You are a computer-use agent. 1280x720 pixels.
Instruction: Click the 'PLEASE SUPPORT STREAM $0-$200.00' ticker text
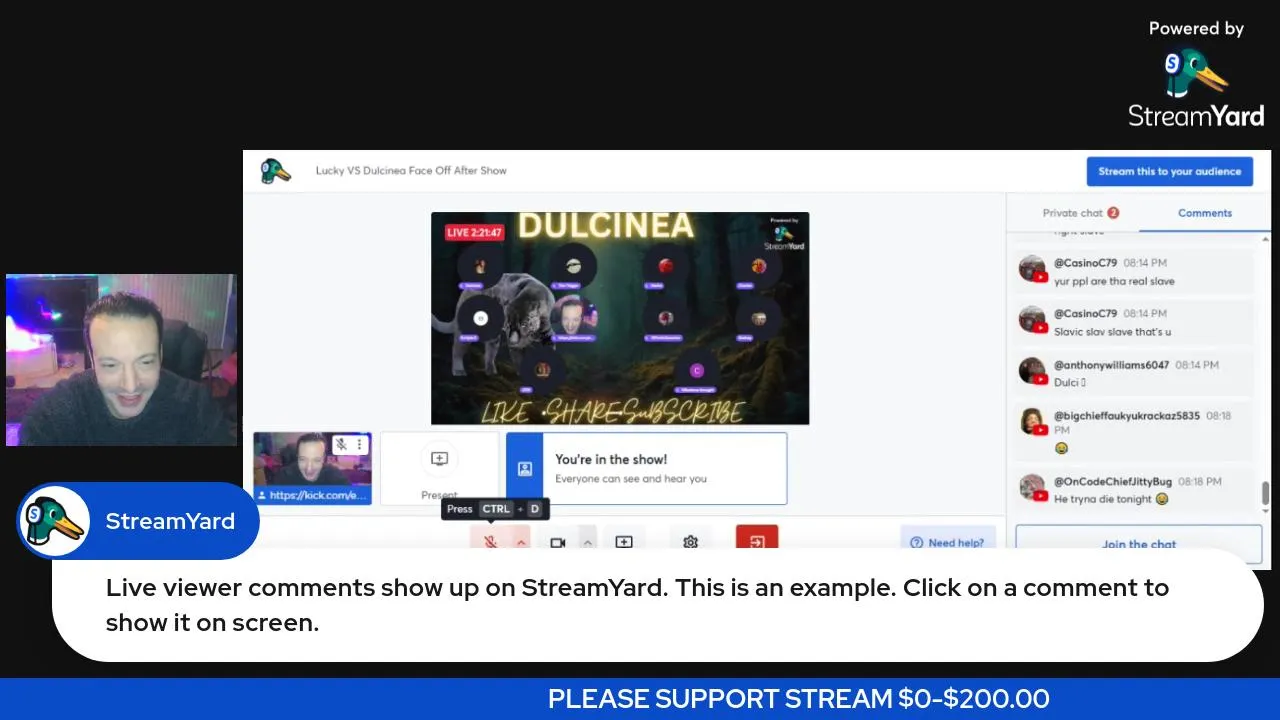[x=799, y=699]
